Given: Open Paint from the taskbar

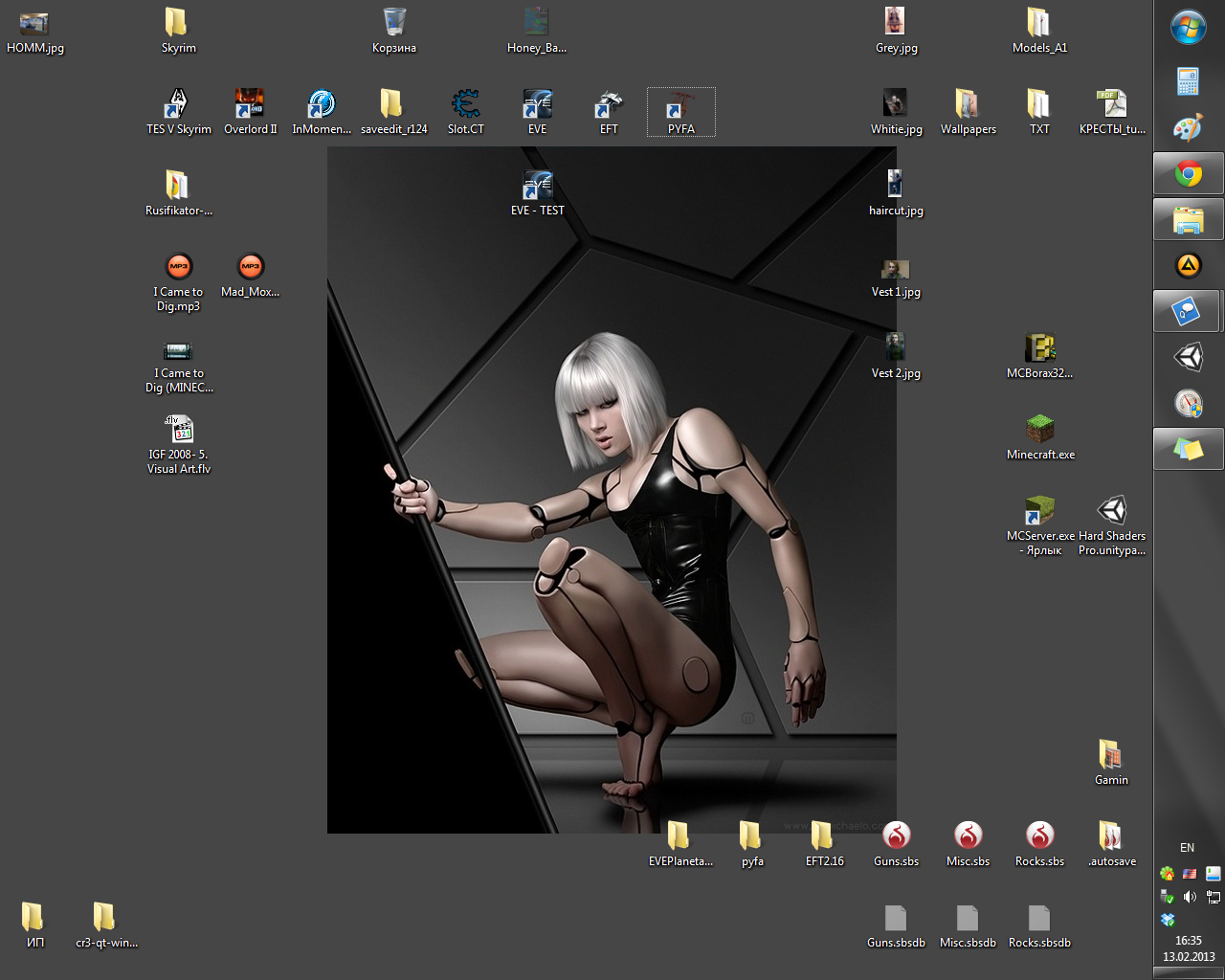Looking at the screenshot, I should pos(1189,128).
